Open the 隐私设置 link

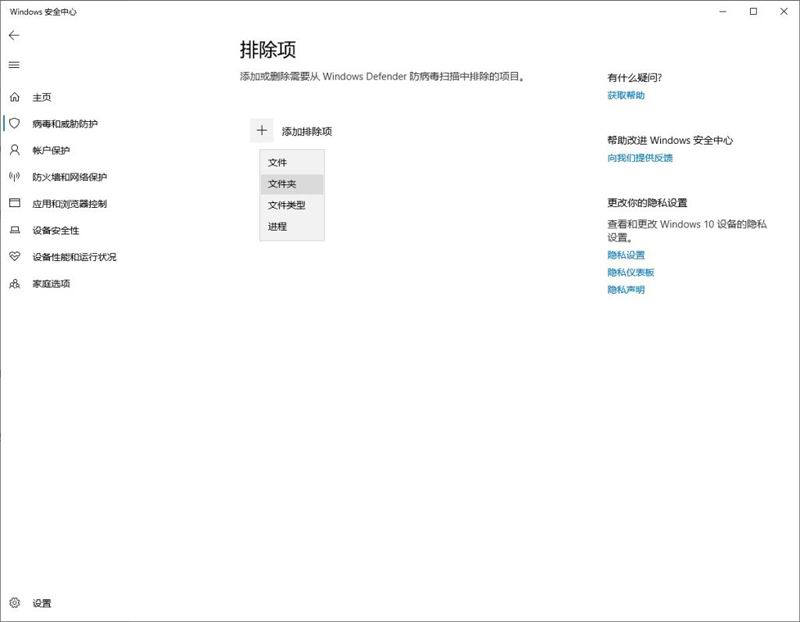626,255
